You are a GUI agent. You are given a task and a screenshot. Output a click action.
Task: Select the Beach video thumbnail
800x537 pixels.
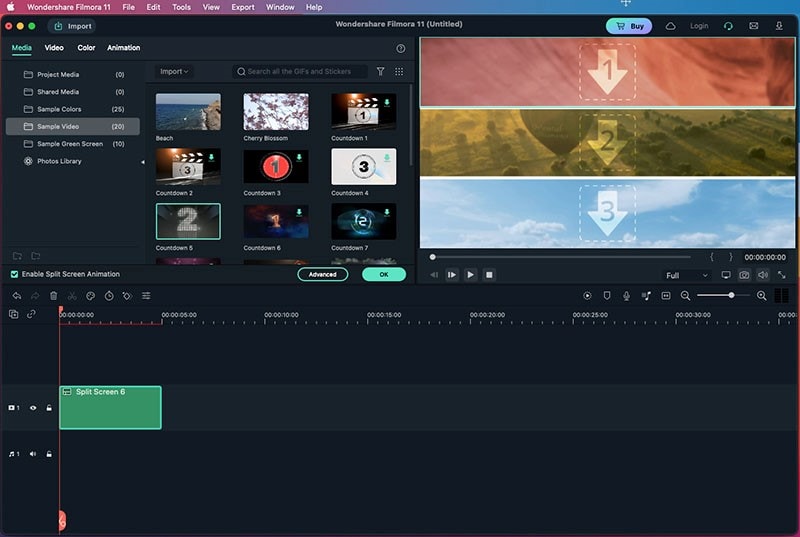click(188, 112)
